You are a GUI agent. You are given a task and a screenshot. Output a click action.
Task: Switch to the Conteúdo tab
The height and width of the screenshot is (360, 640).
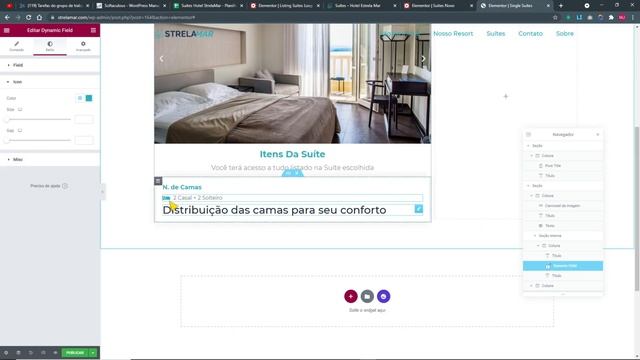[17, 46]
